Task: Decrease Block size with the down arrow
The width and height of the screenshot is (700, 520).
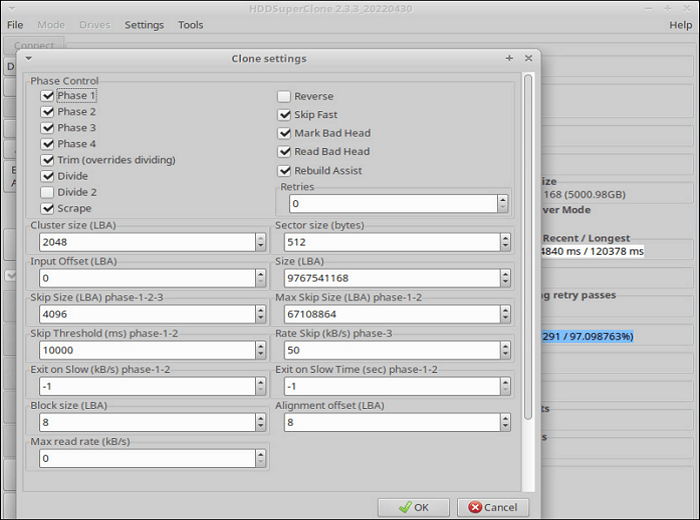Action: (261, 427)
